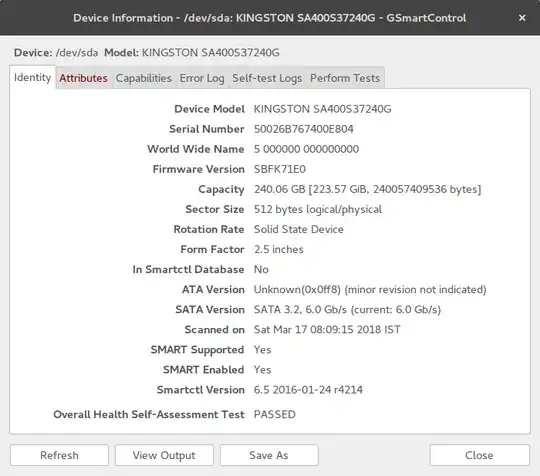The image size is (540, 476).
Task: Select World Wide Name value 5 000000 000000000
Action: click(x=306, y=149)
